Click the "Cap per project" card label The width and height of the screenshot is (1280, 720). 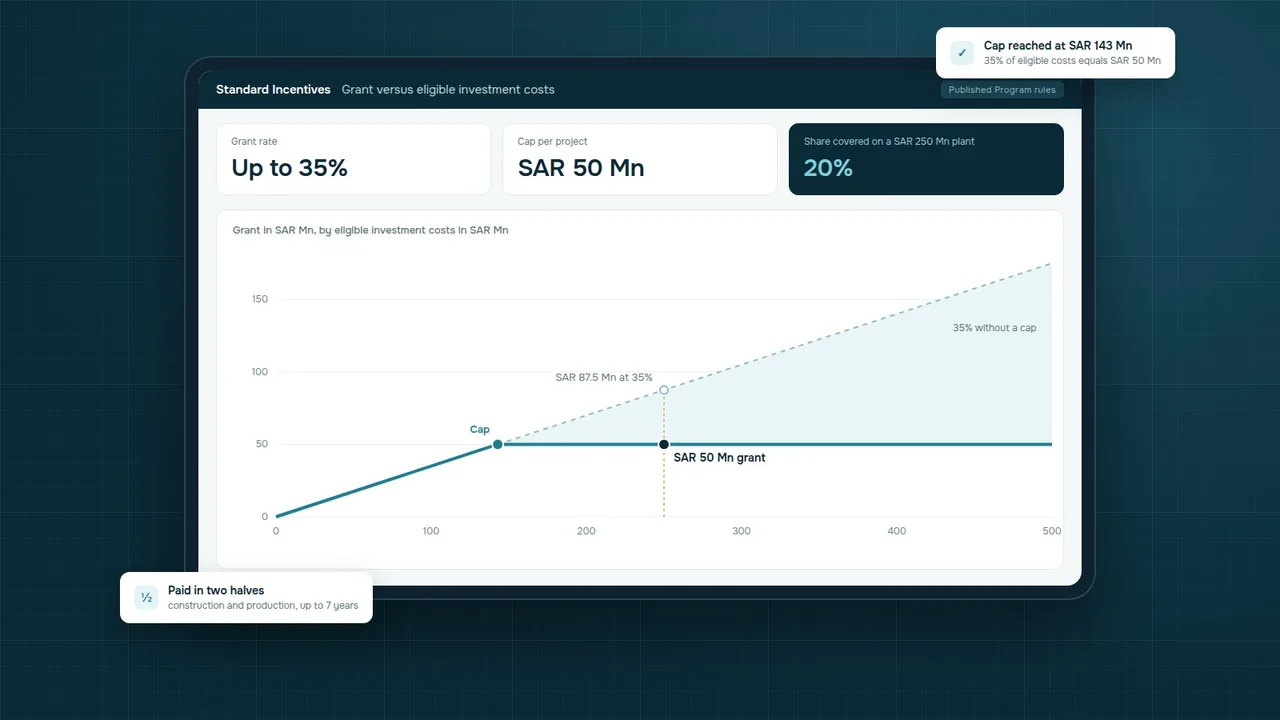553,142
